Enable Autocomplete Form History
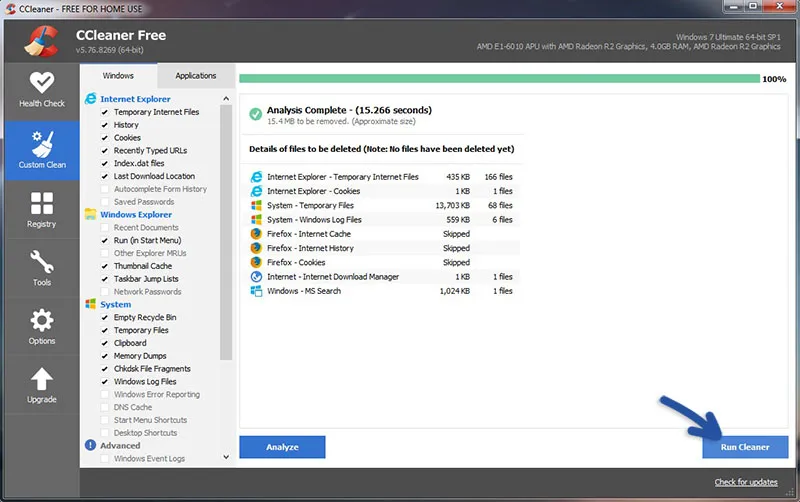 105,189
